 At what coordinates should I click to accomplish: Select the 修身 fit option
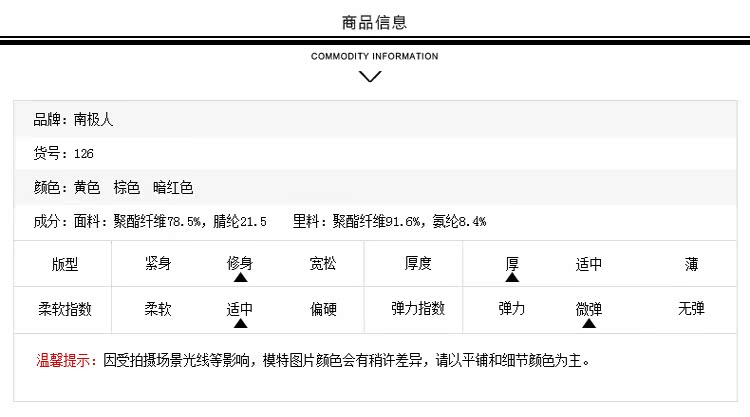coord(240,263)
